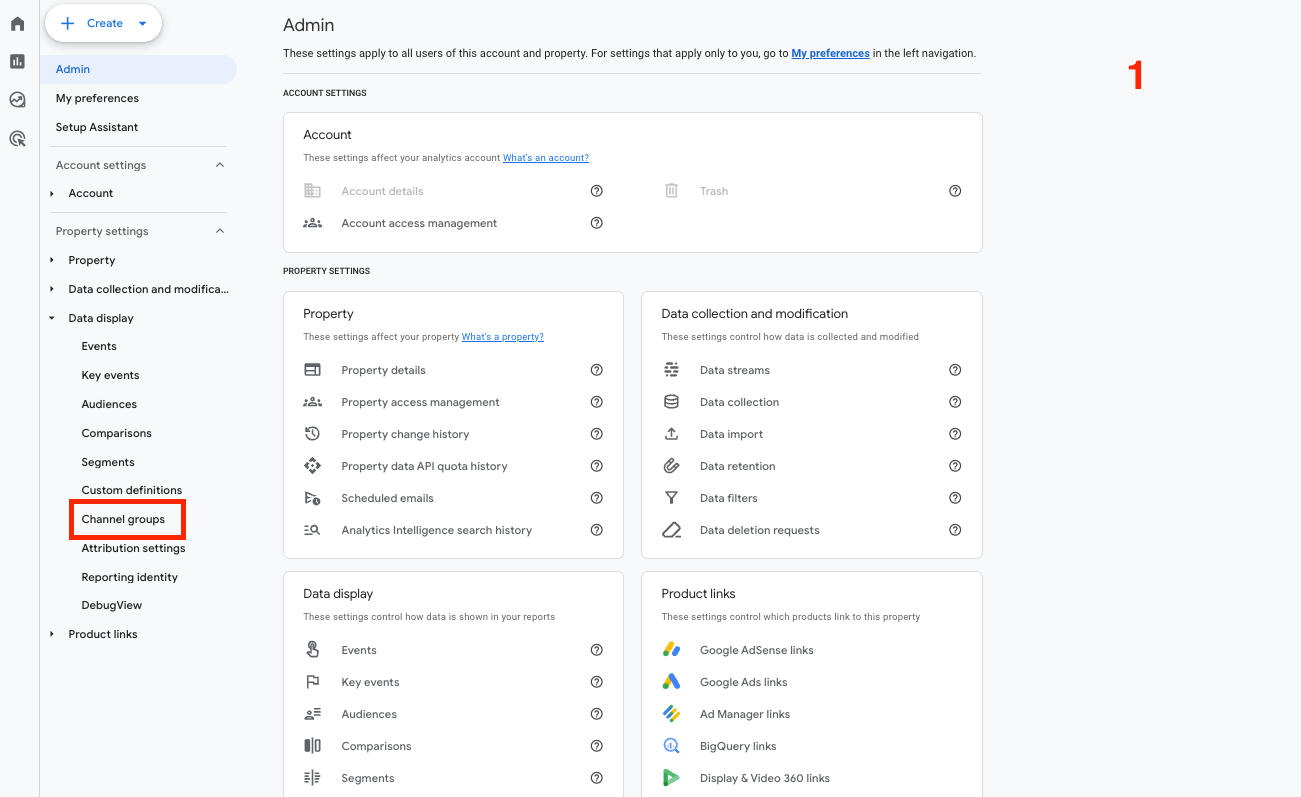
Task: Click help icon beside Events in Data display card
Action: click(597, 650)
